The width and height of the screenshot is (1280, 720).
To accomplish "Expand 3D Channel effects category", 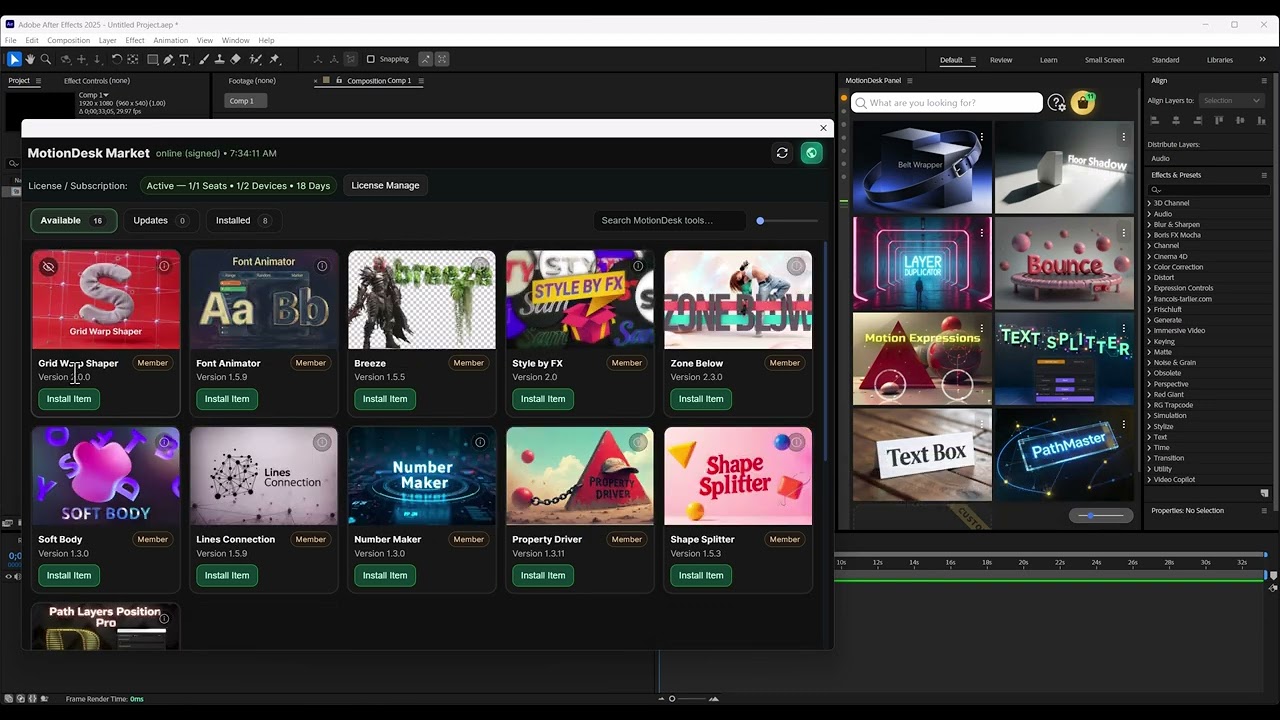I will click(1149, 203).
